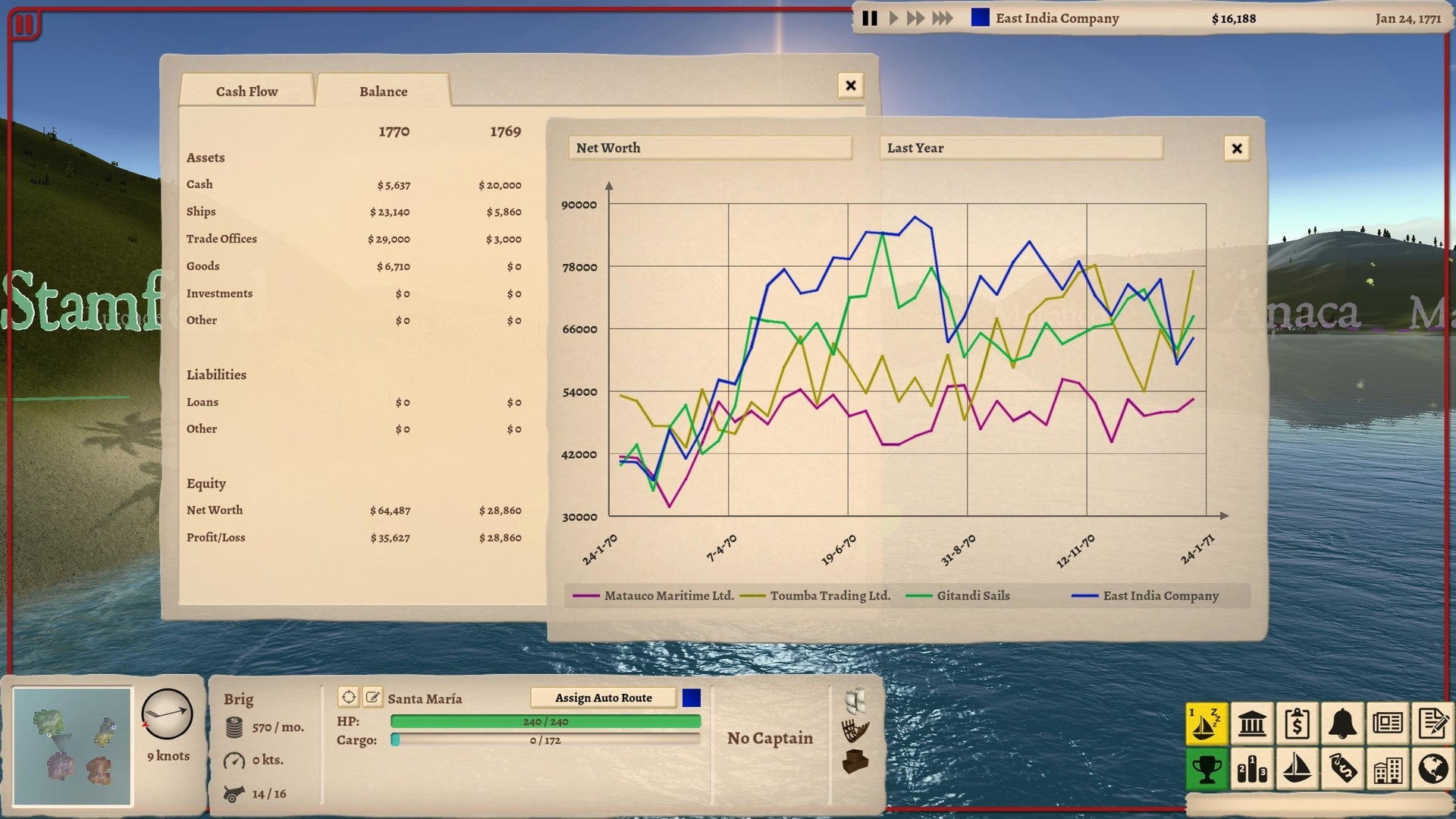This screenshot has height=819, width=1456.
Task: Open the fleet sailboat list
Action: 1297,769
